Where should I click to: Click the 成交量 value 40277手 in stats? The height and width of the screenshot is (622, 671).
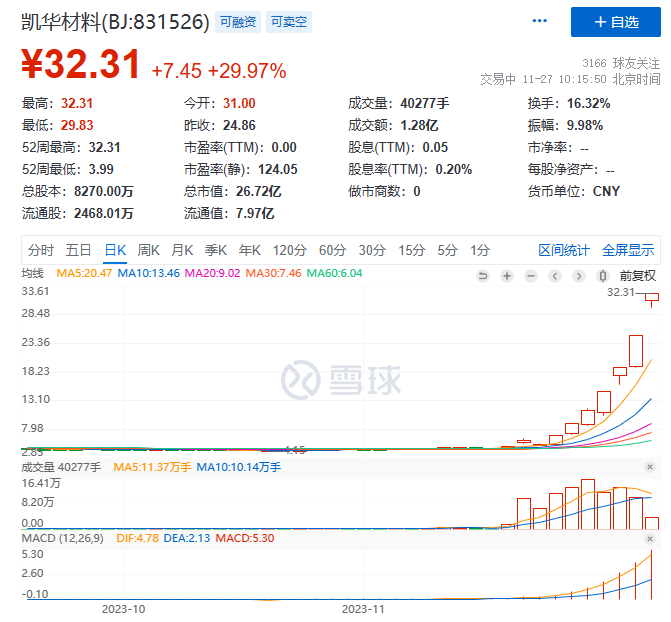click(425, 103)
